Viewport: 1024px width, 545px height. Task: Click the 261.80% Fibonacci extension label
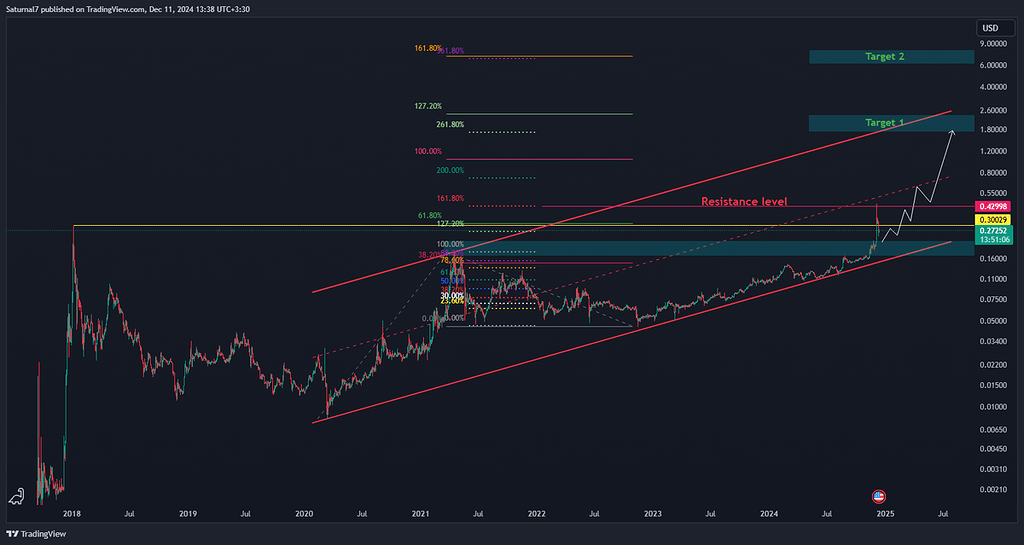click(451, 125)
